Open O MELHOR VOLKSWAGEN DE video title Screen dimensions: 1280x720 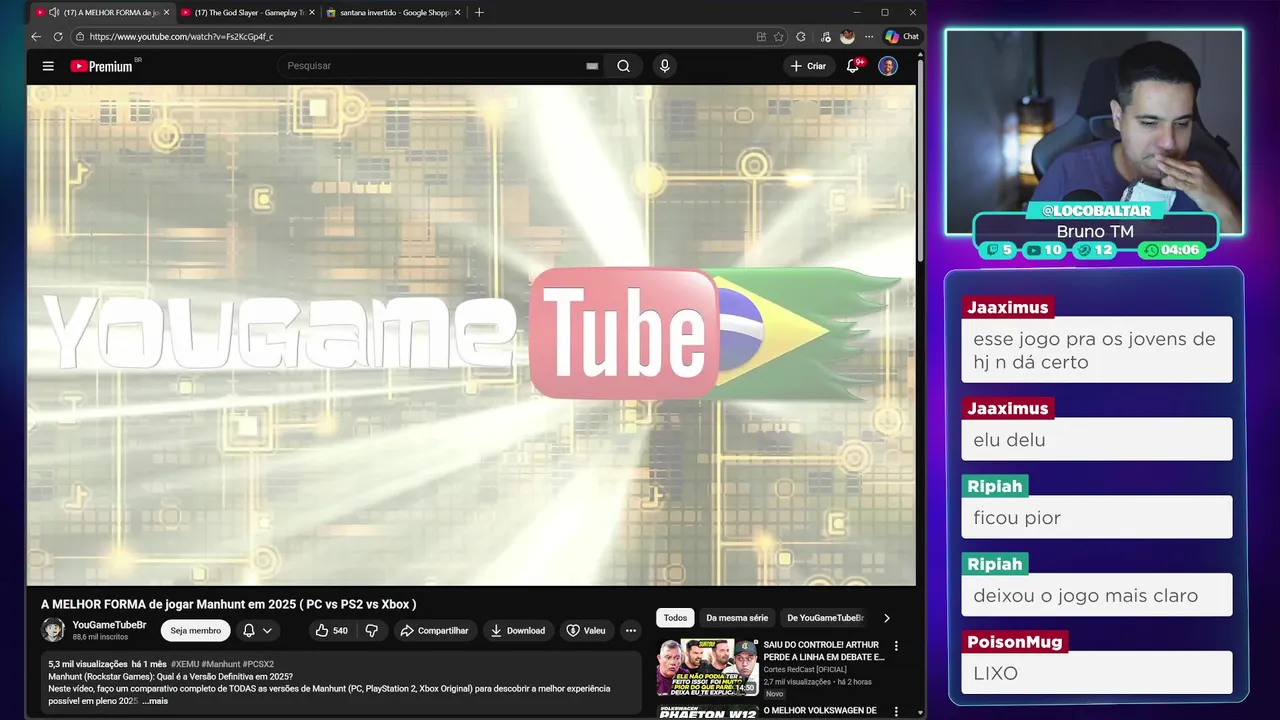(x=820, y=711)
